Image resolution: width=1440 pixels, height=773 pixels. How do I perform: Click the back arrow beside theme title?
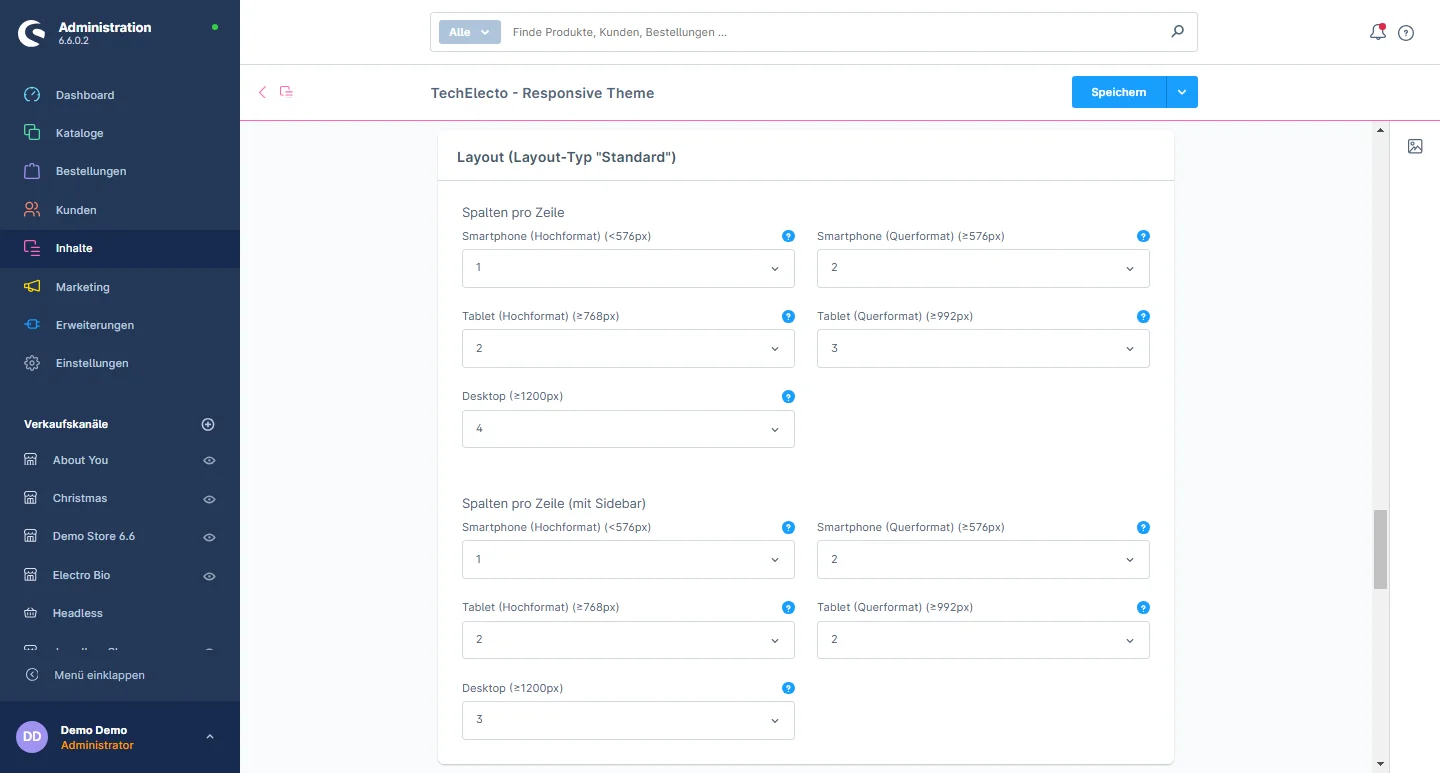(263, 92)
